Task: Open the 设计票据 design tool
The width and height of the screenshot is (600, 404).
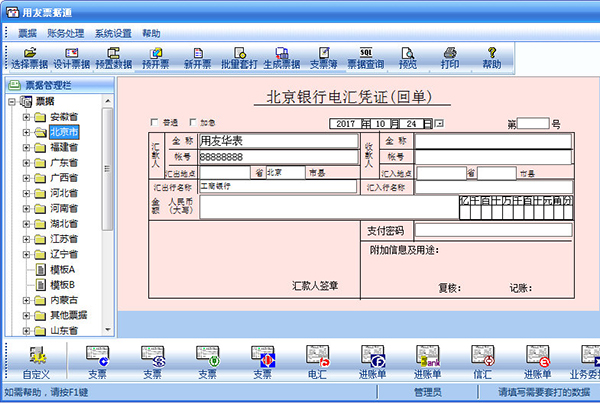Action: [72, 58]
